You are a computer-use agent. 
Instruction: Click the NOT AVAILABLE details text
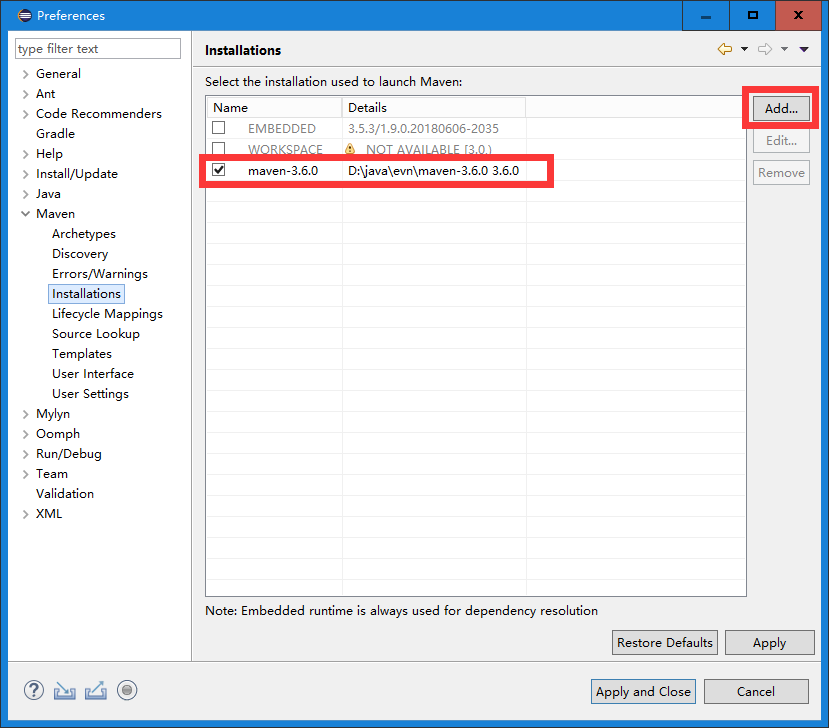[429, 150]
